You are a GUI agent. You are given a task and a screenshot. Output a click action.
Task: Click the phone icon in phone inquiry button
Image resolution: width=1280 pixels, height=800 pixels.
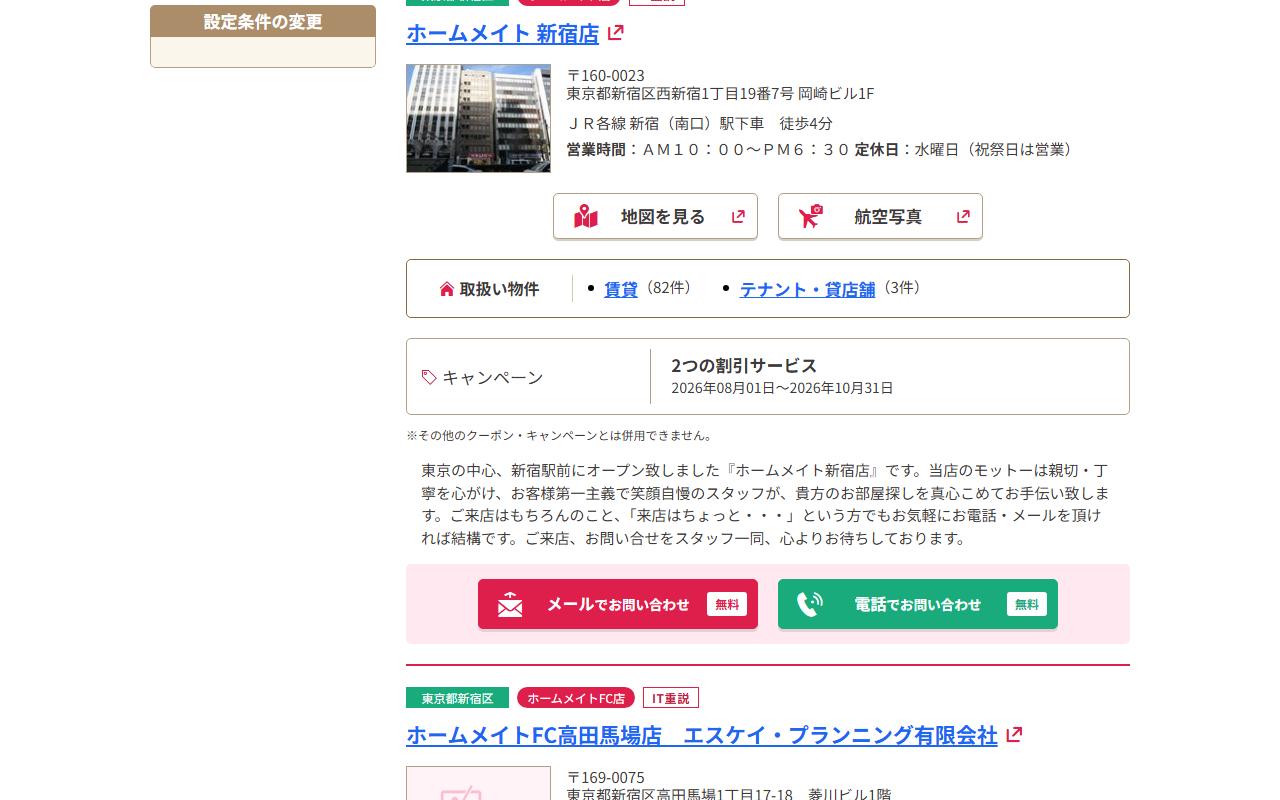coord(810,604)
